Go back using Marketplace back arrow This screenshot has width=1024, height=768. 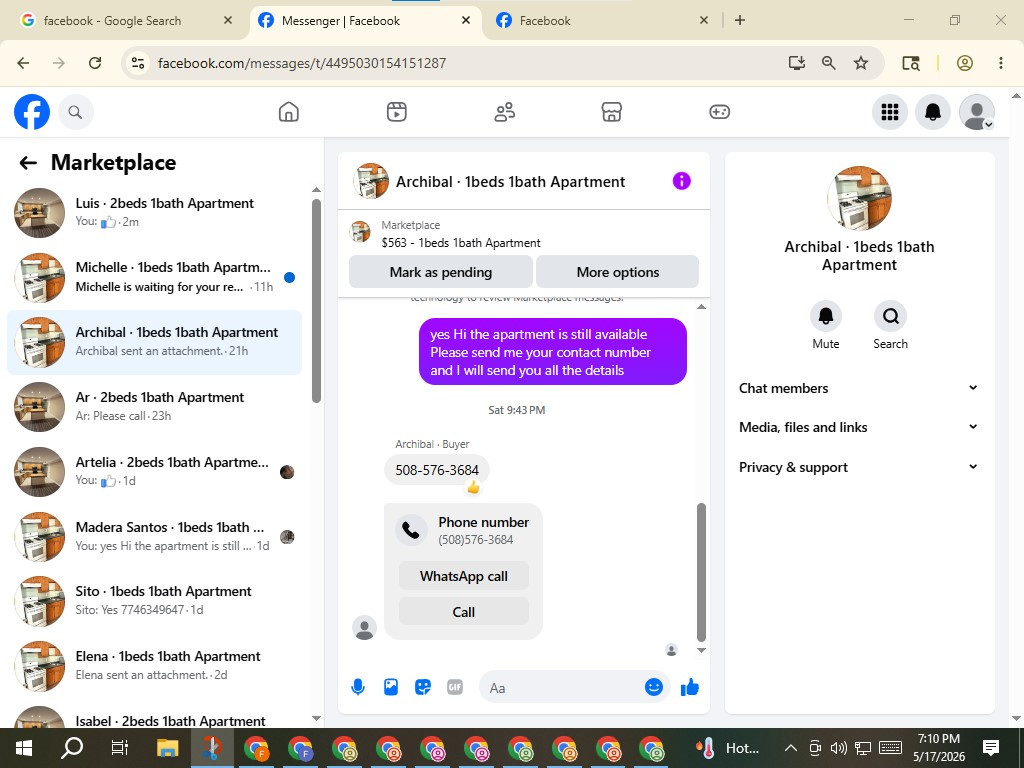(28, 163)
